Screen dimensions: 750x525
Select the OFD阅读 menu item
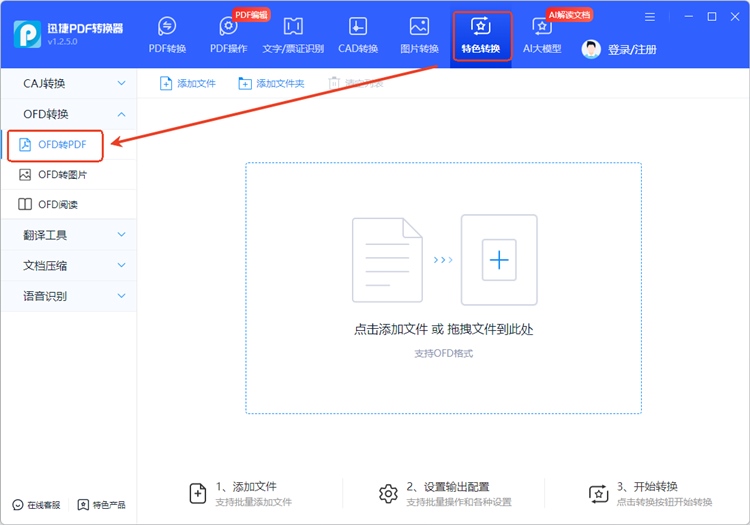(69, 205)
